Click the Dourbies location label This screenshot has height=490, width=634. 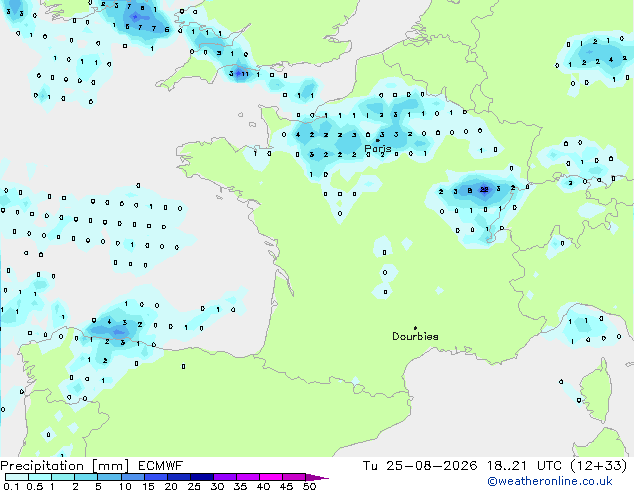[x=415, y=336]
